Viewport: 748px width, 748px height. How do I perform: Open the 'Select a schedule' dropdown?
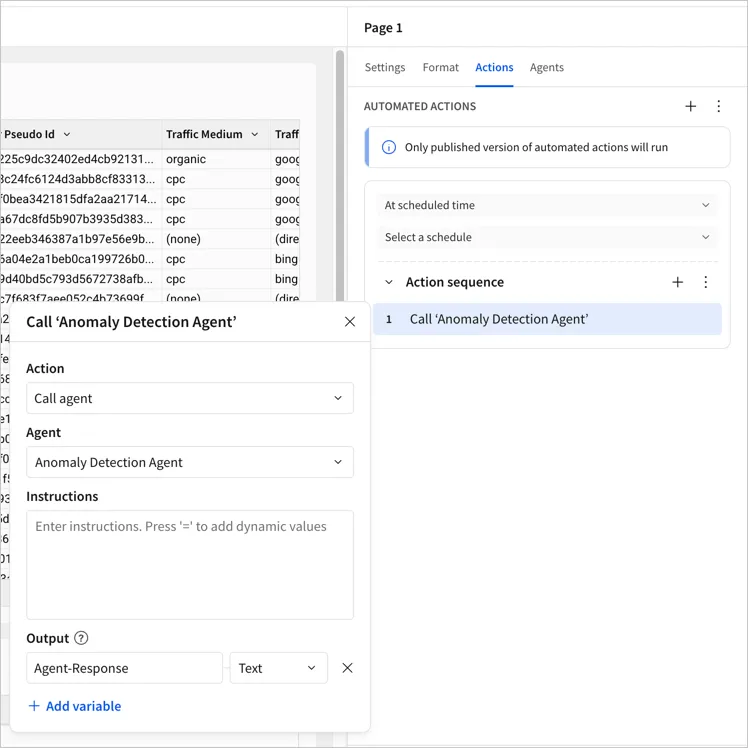547,237
